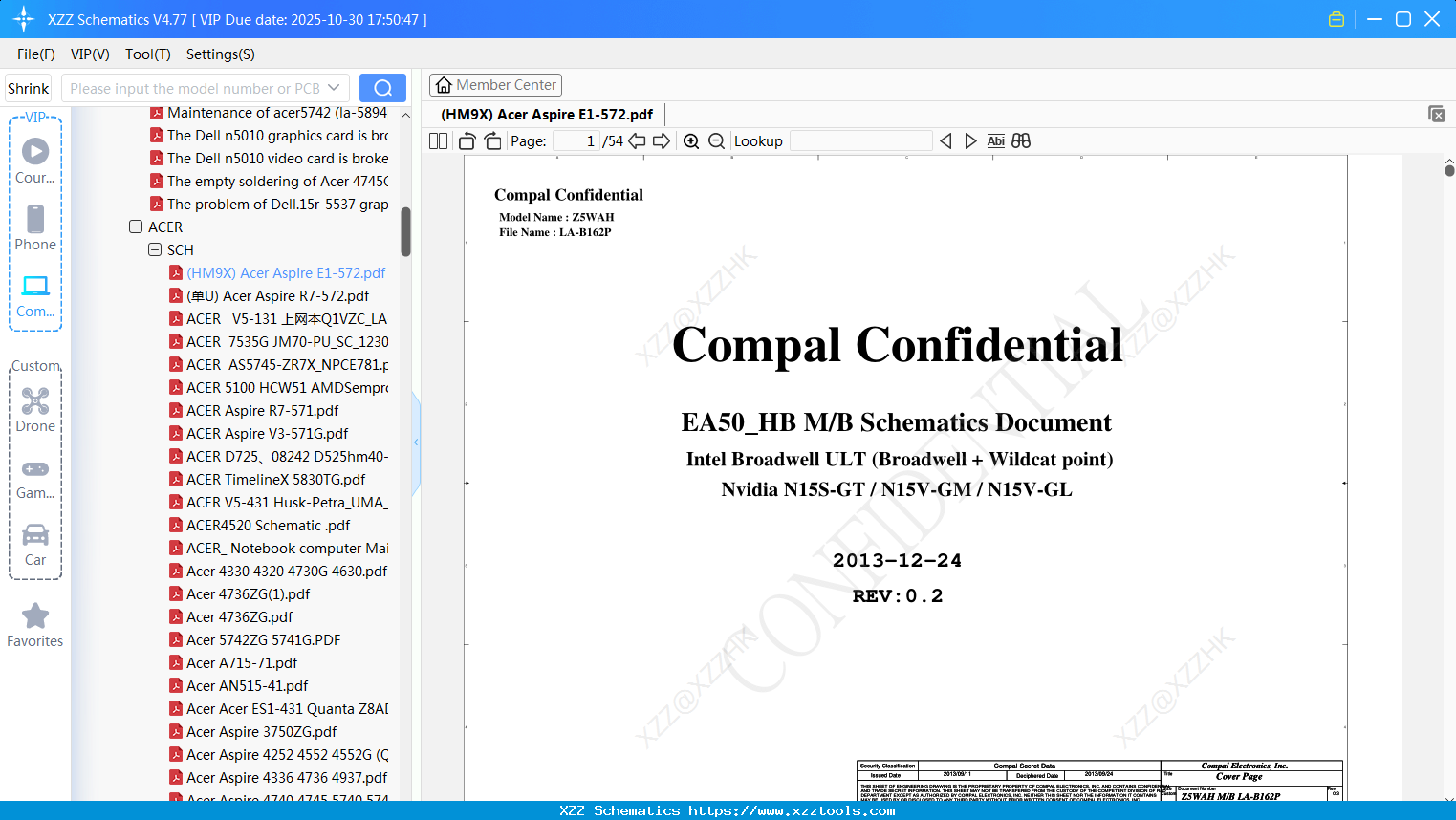Screen dimensions: 1456x820
Task: Select ACER 7535G JM70-PU file
Action: point(288,341)
